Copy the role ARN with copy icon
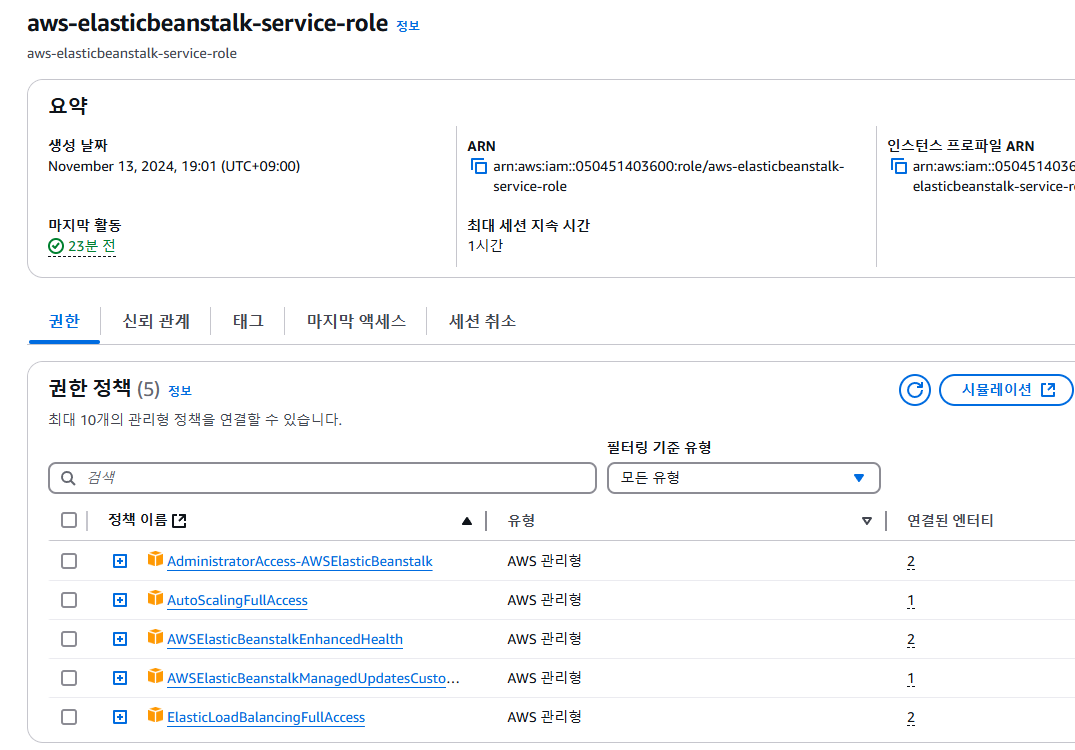 (479, 167)
